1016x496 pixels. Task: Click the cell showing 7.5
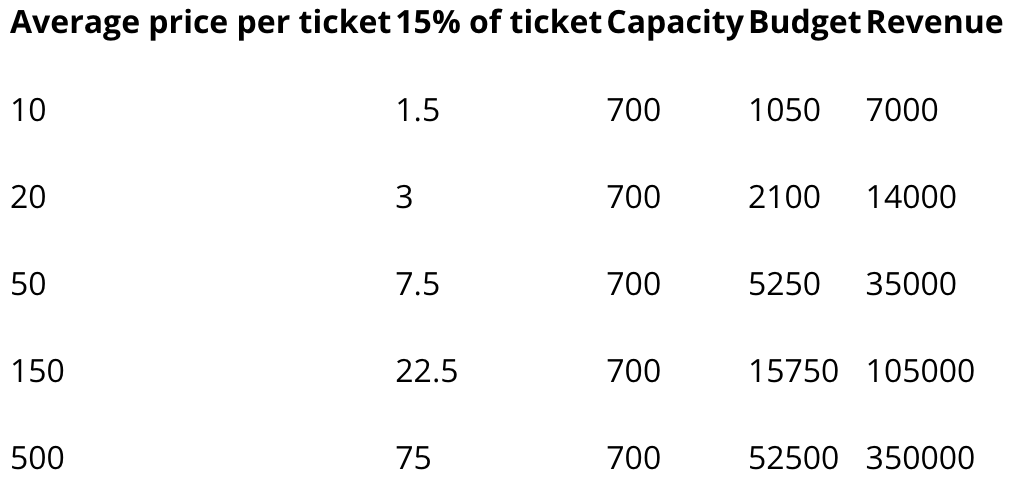point(418,283)
